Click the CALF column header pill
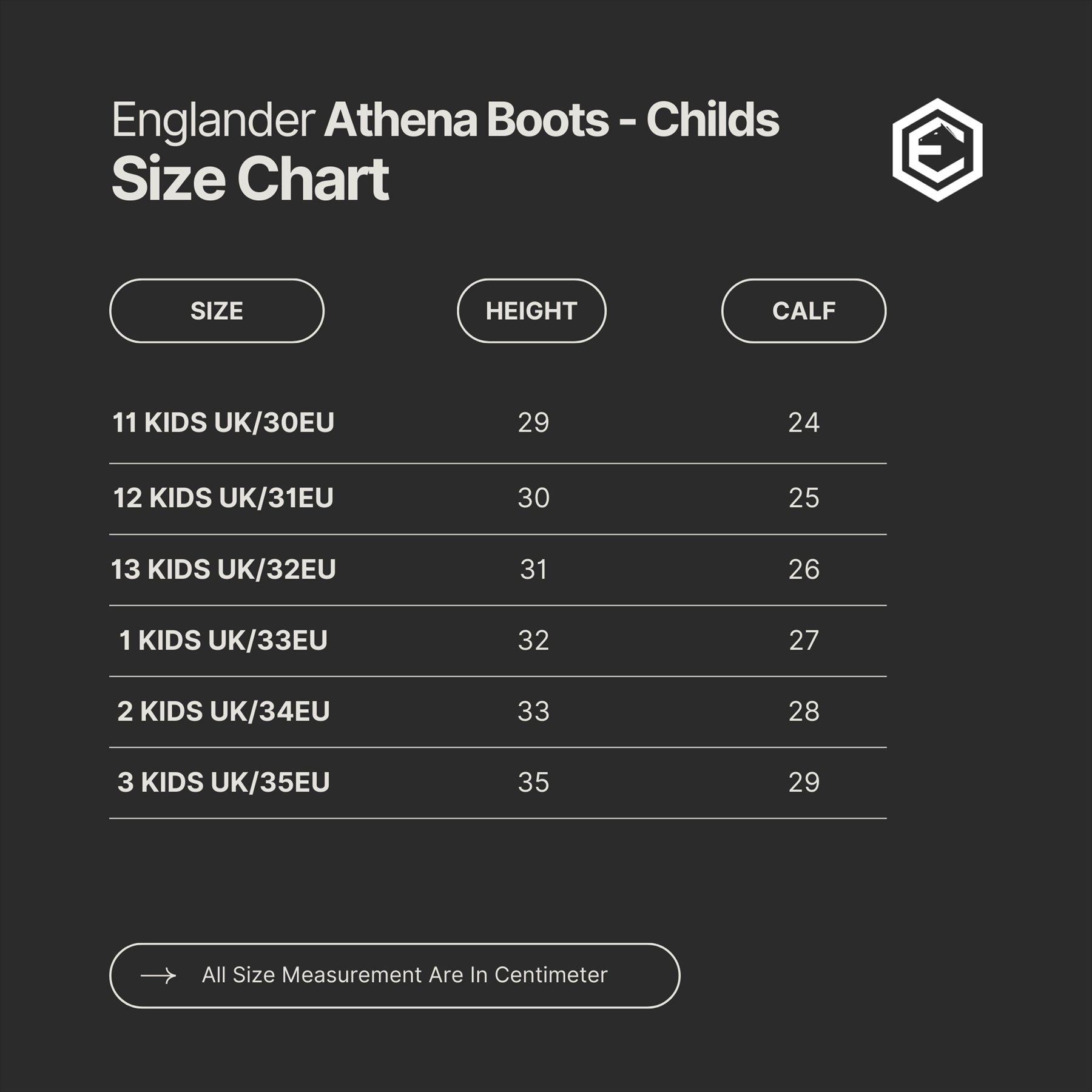 click(804, 311)
